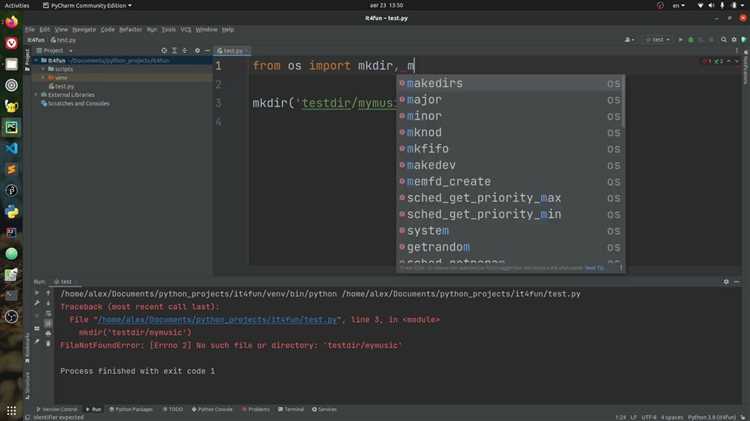Open the Terminal tool window
This screenshot has height=421, width=750.
click(291, 410)
